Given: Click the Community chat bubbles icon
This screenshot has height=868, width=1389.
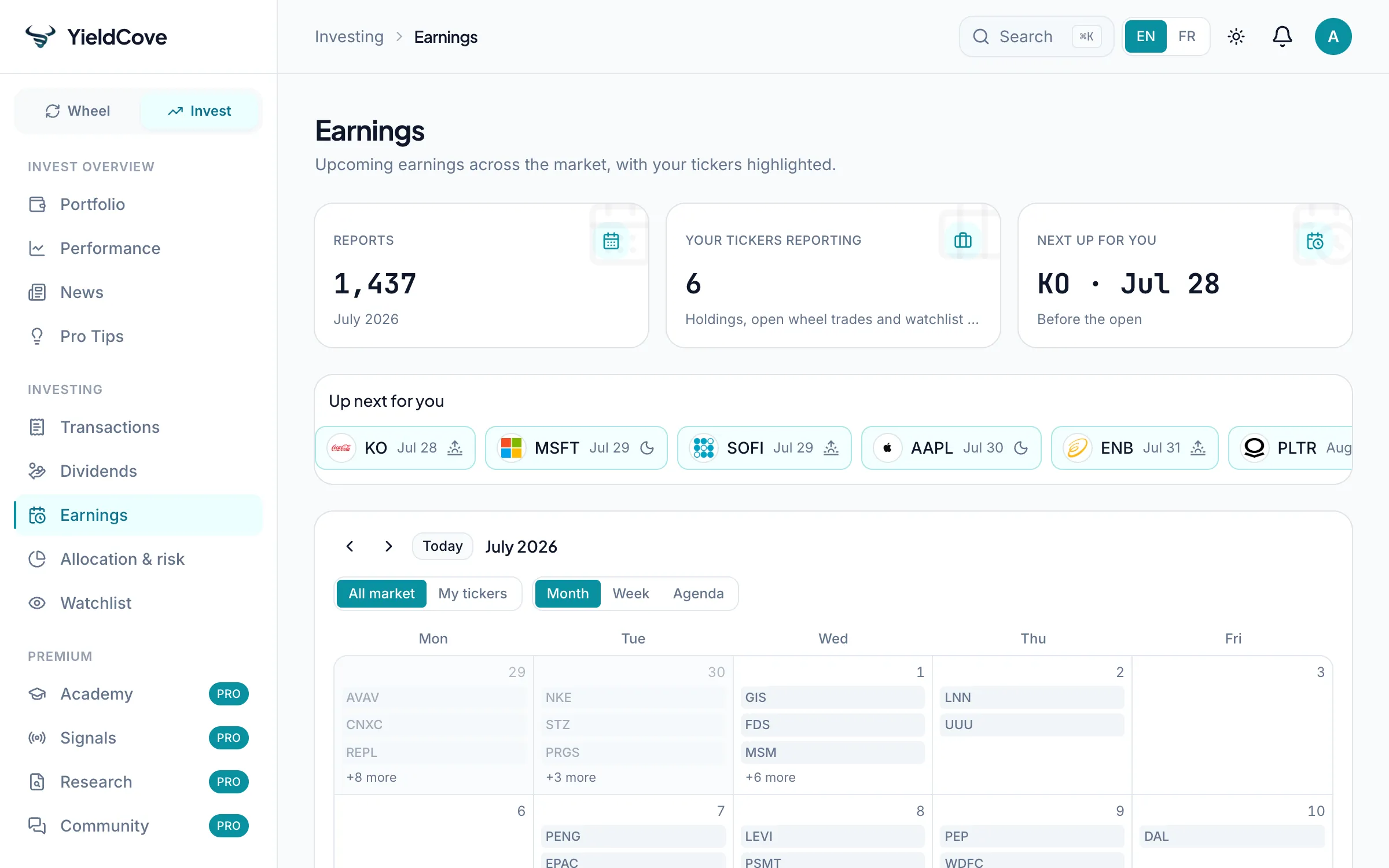Looking at the screenshot, I should [x=37, y=826].
